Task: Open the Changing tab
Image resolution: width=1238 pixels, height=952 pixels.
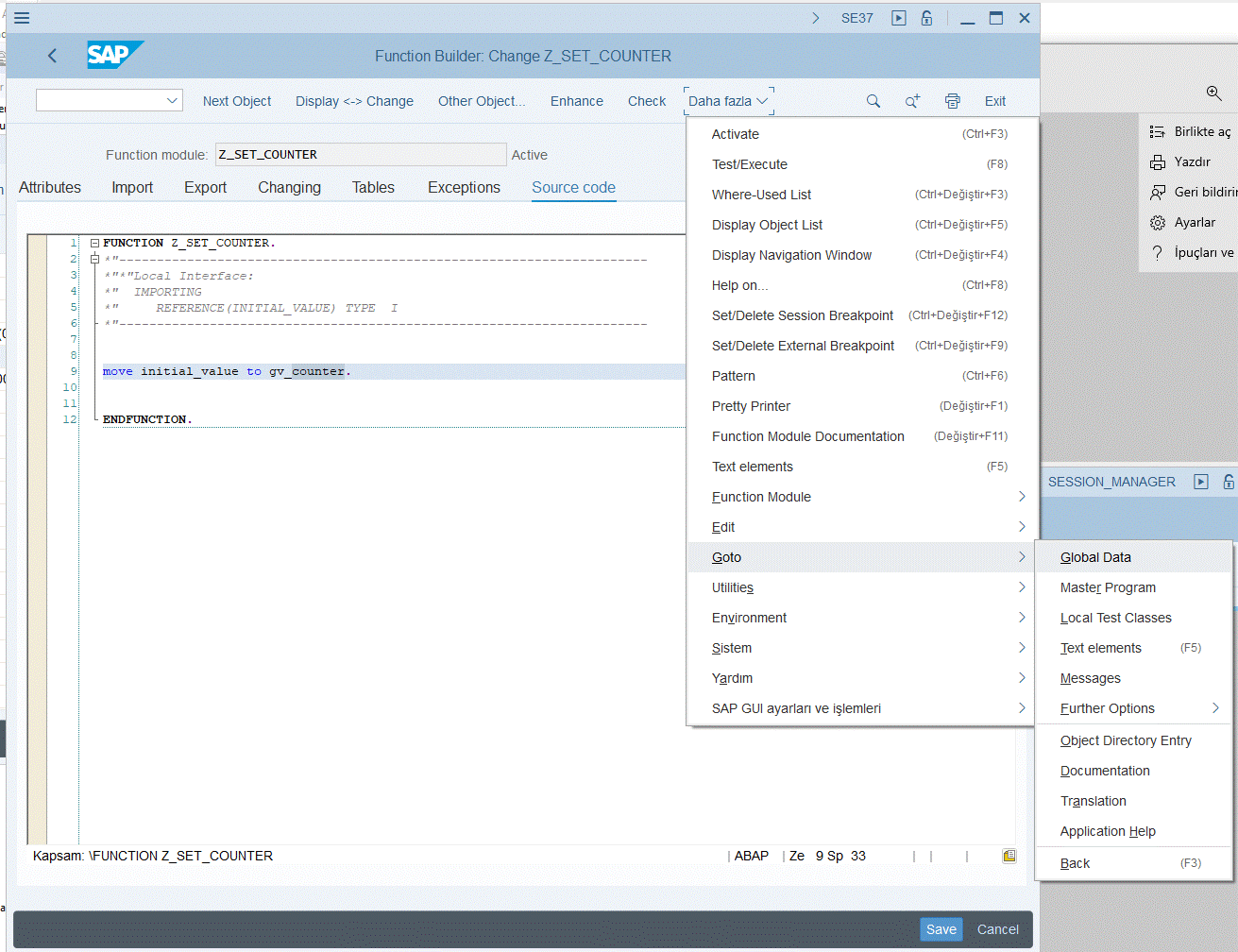Action: point(290,187)
